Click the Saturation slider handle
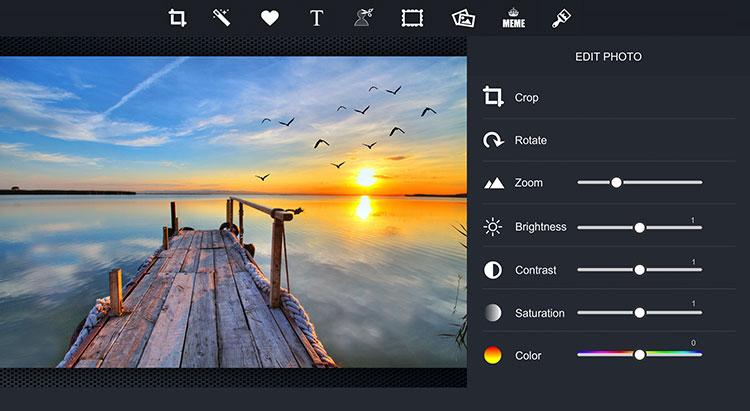 point(640,313)
